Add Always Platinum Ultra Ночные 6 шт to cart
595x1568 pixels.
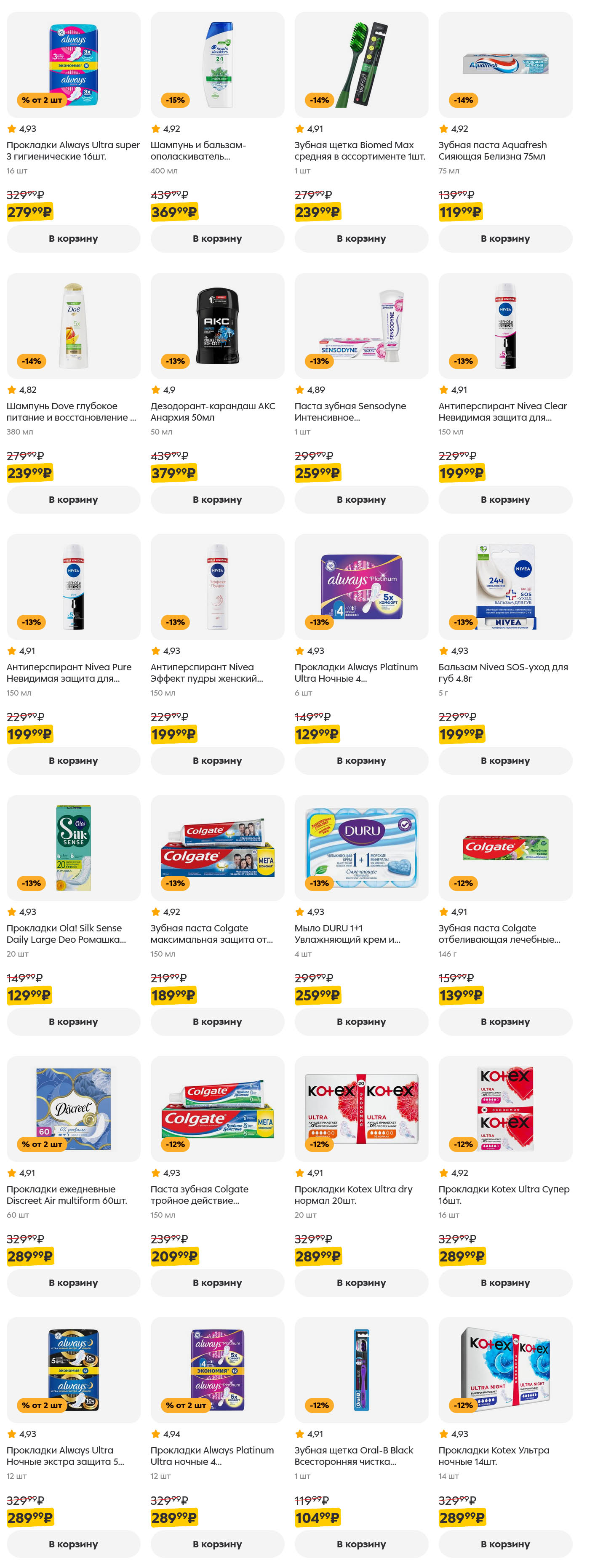point(362,761)
